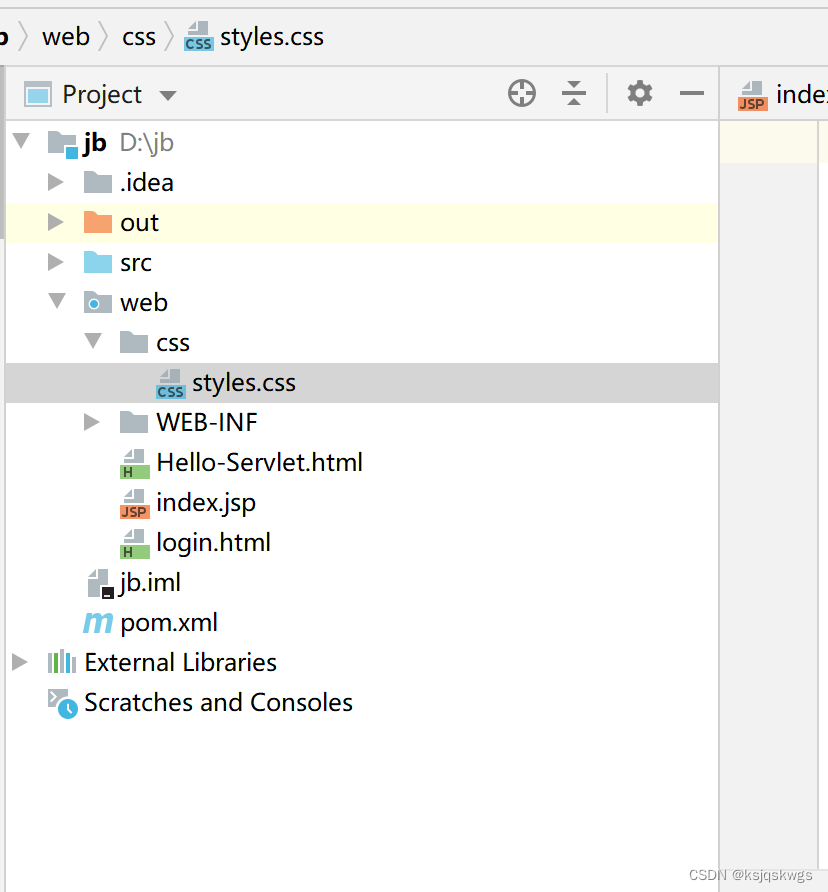
Task: Click the HTML icon next to login.html
Action: tap(134, 542)
